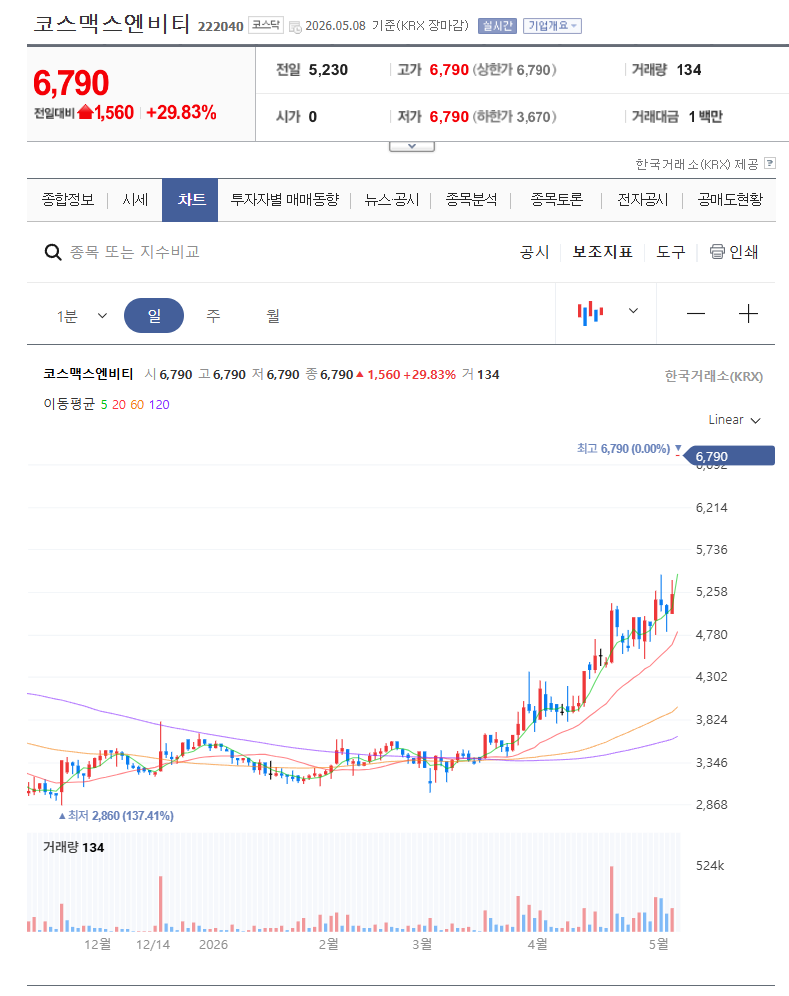Select the 일 daily period toggle
Screen dimensions: 789x996
pos(154,316)
